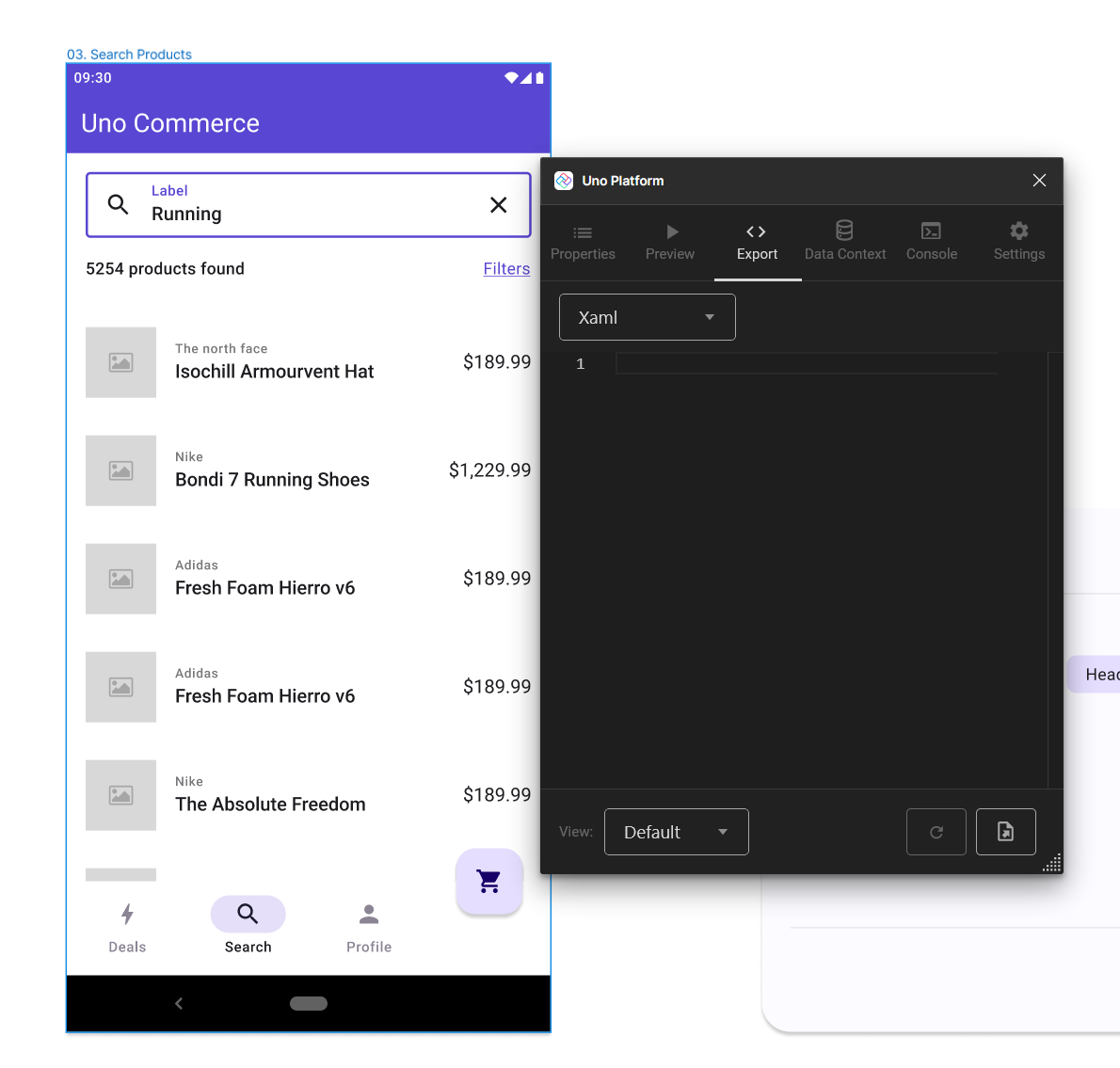This screenshot has width=1120, height=1068.
Task: Expand the Xaml export format dropdown
Action: point(648,318)
